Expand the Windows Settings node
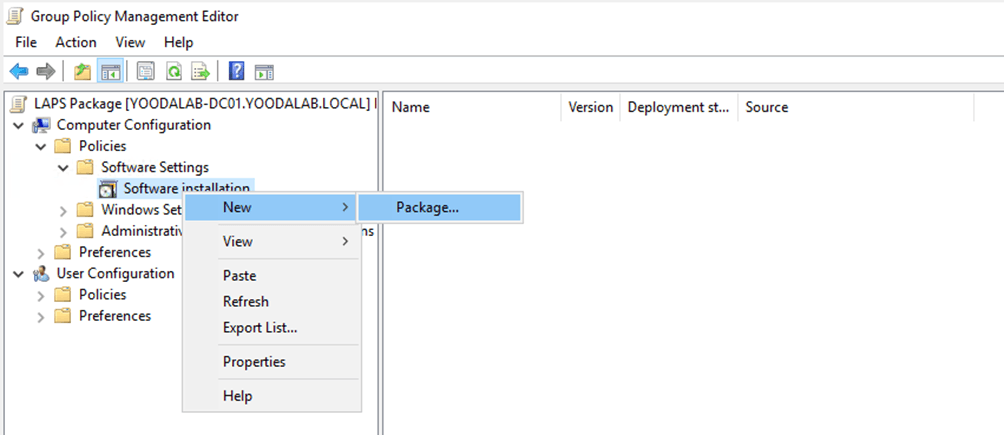1004x435 pixels. (63, 210)
